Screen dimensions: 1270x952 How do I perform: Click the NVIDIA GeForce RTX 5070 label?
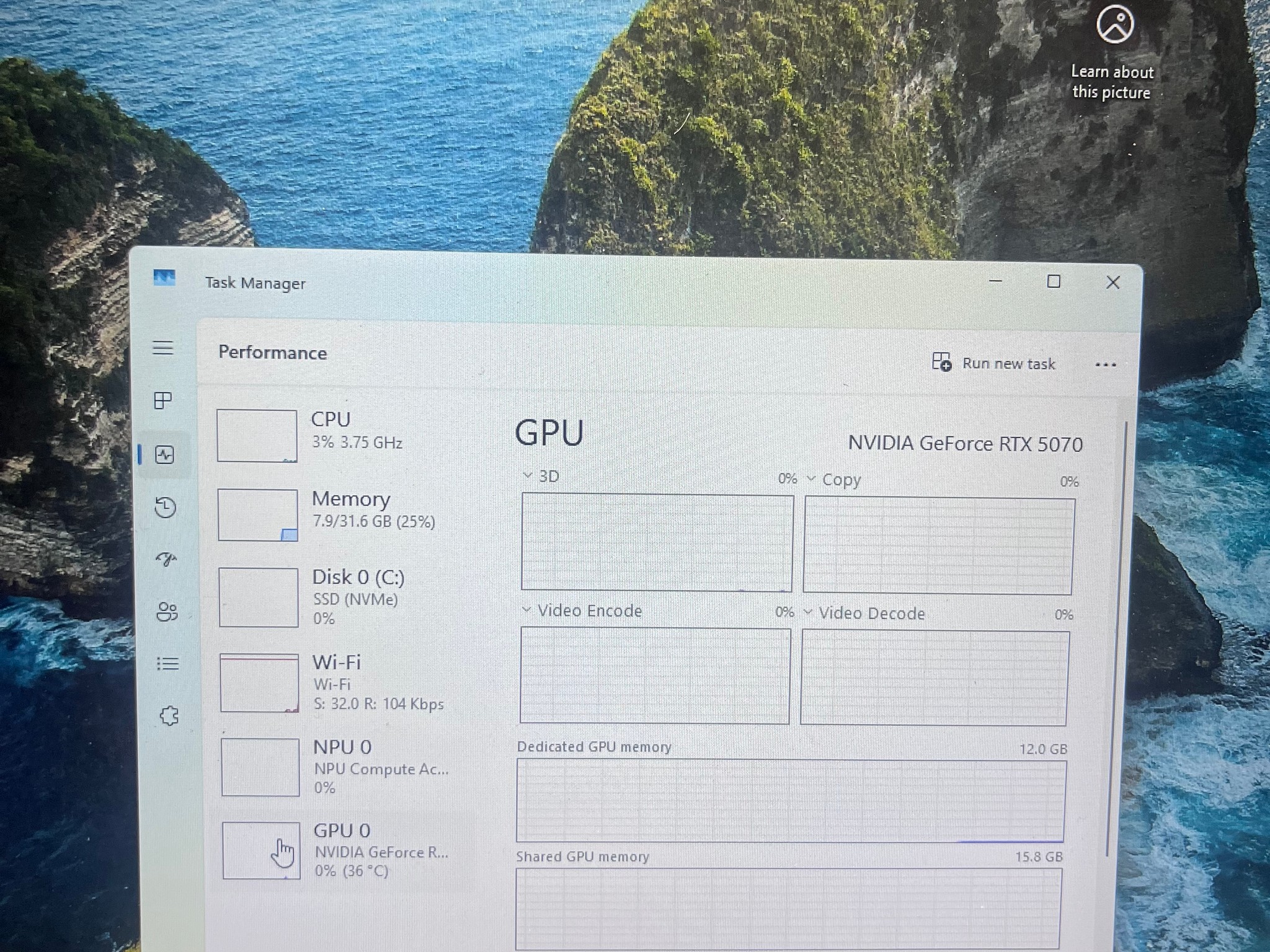coord(966,444)
